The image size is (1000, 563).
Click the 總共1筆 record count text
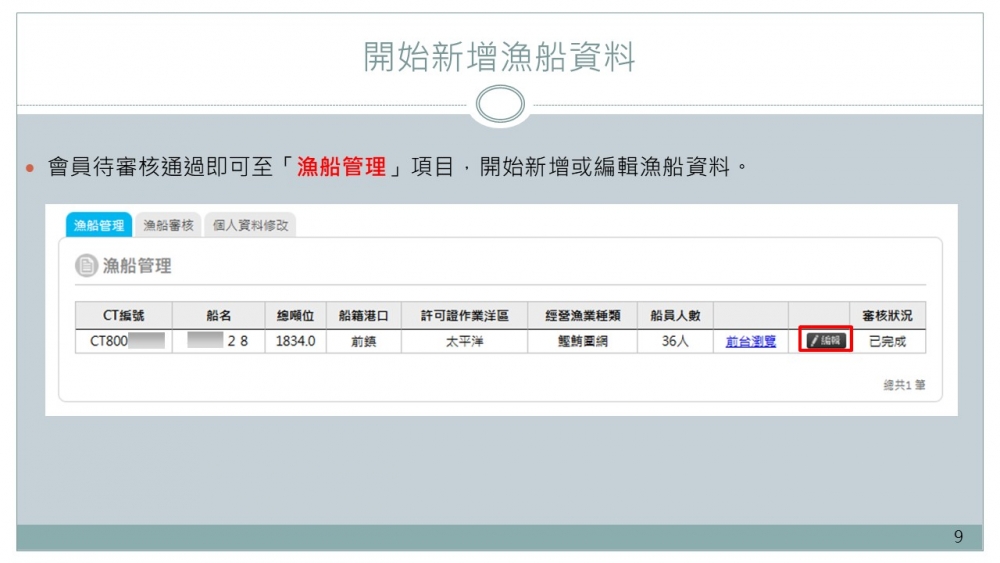click(903, 384)
